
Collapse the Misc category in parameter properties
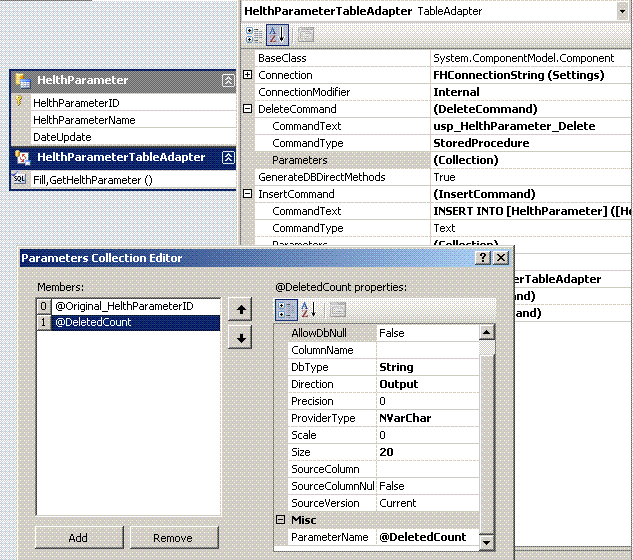click(281, 520)
